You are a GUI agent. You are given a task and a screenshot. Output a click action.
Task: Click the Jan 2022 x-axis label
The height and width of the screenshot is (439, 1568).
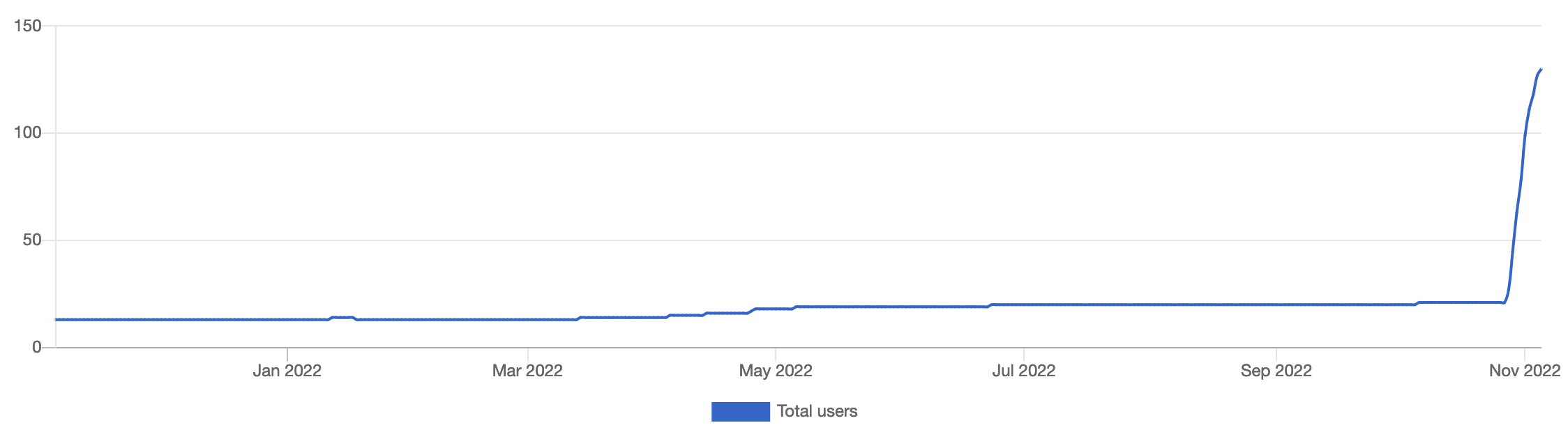click(x=287, y=371)
